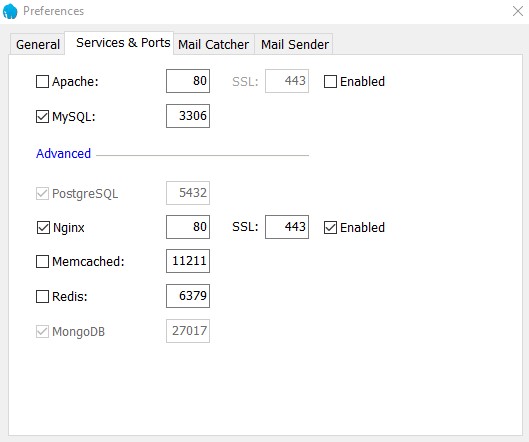Select the Services & Ports tab
This screenshot has width=529, height=442.
point(123,43)
